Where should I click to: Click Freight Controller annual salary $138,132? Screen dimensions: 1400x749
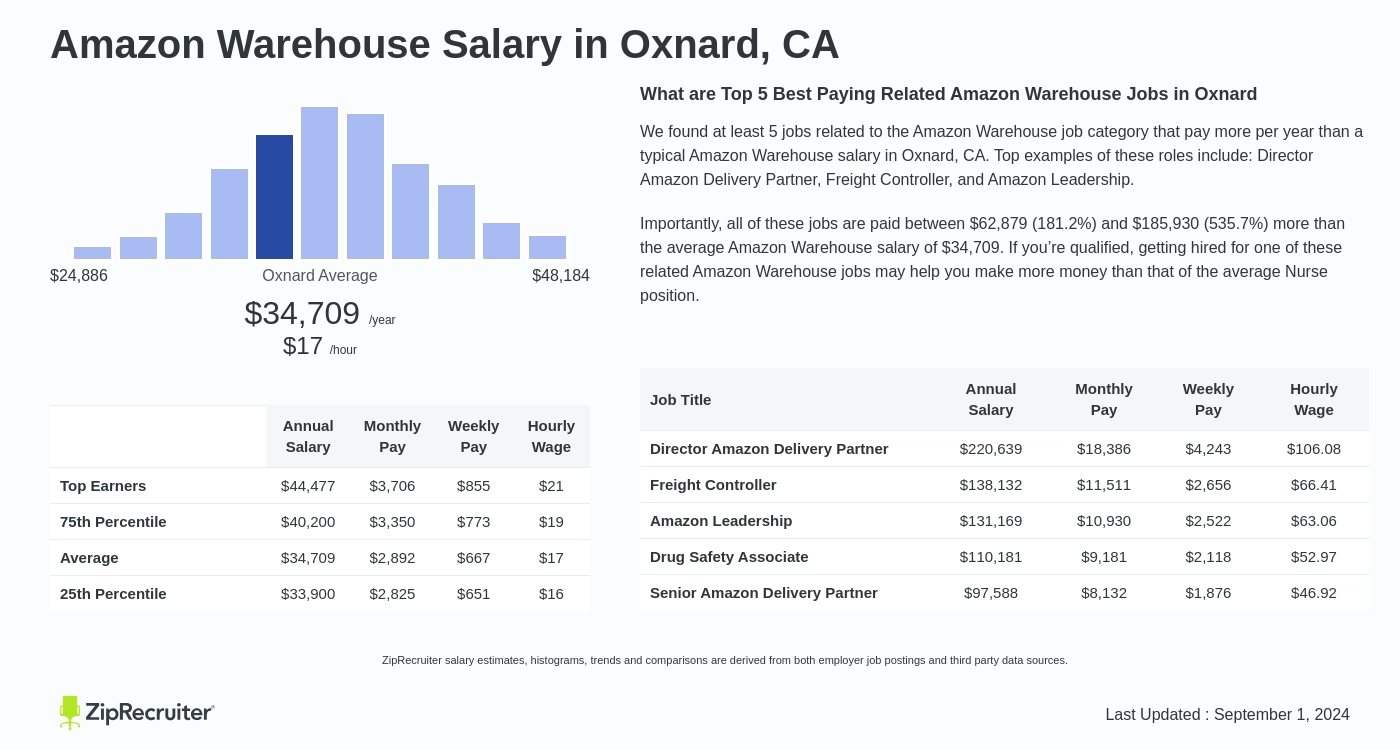tap(991, 485)
